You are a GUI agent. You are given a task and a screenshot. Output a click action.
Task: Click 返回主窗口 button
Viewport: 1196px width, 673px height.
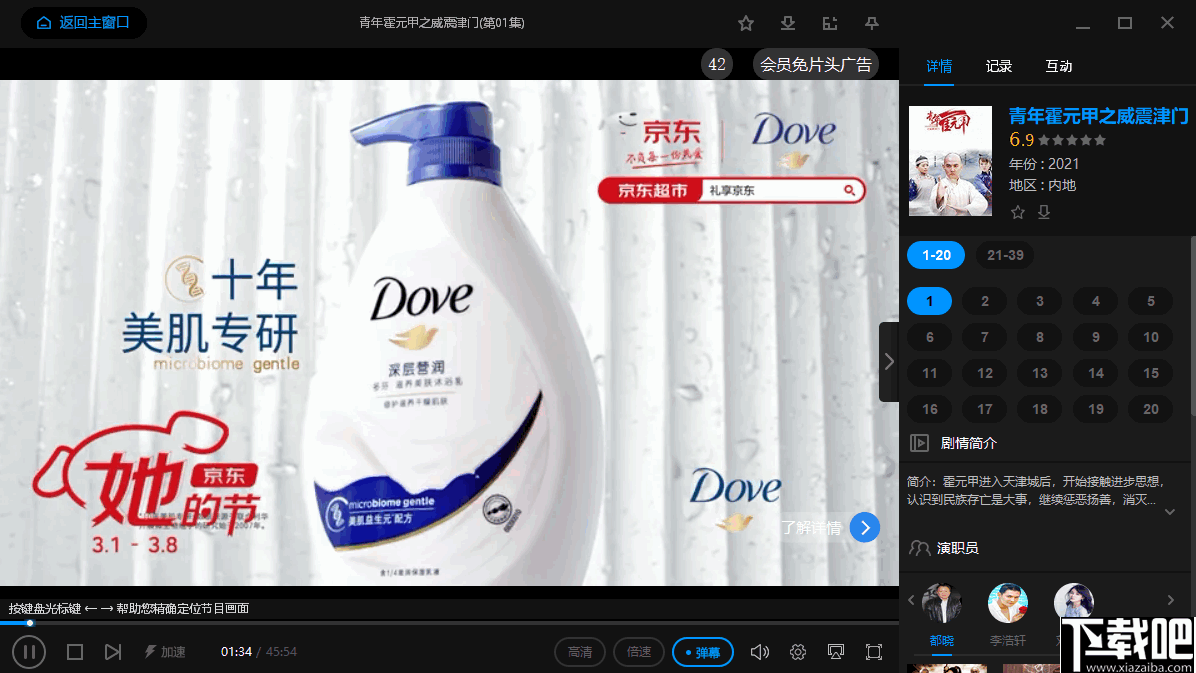[84, 23]
